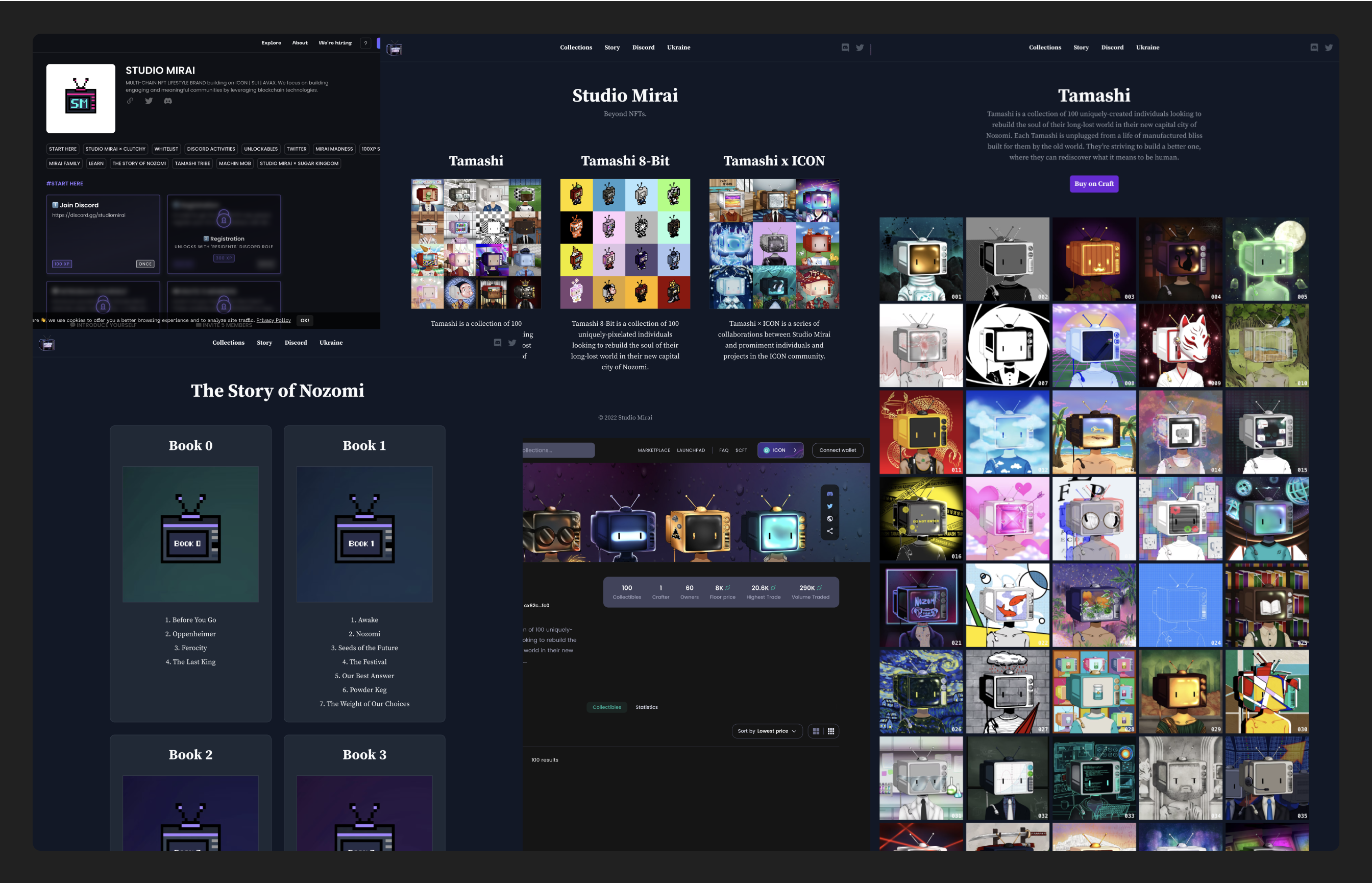The image size is (1372, 883).
Task: Click the Book 0 cover image
Action: (x=191, y=534)
